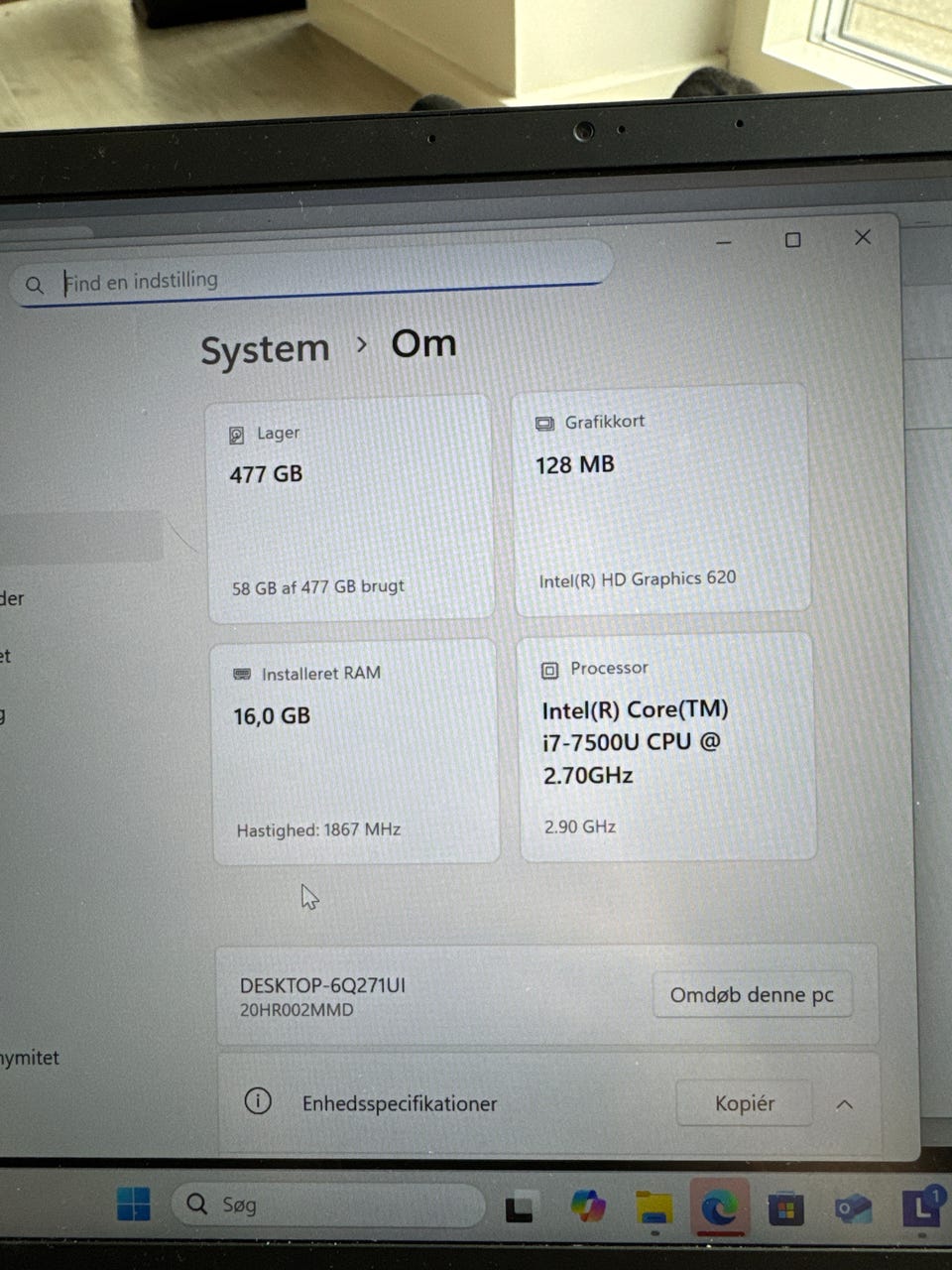The image size is (952, 1270).
Task: Click the Lager storage icon
Action: coord(236,435)
